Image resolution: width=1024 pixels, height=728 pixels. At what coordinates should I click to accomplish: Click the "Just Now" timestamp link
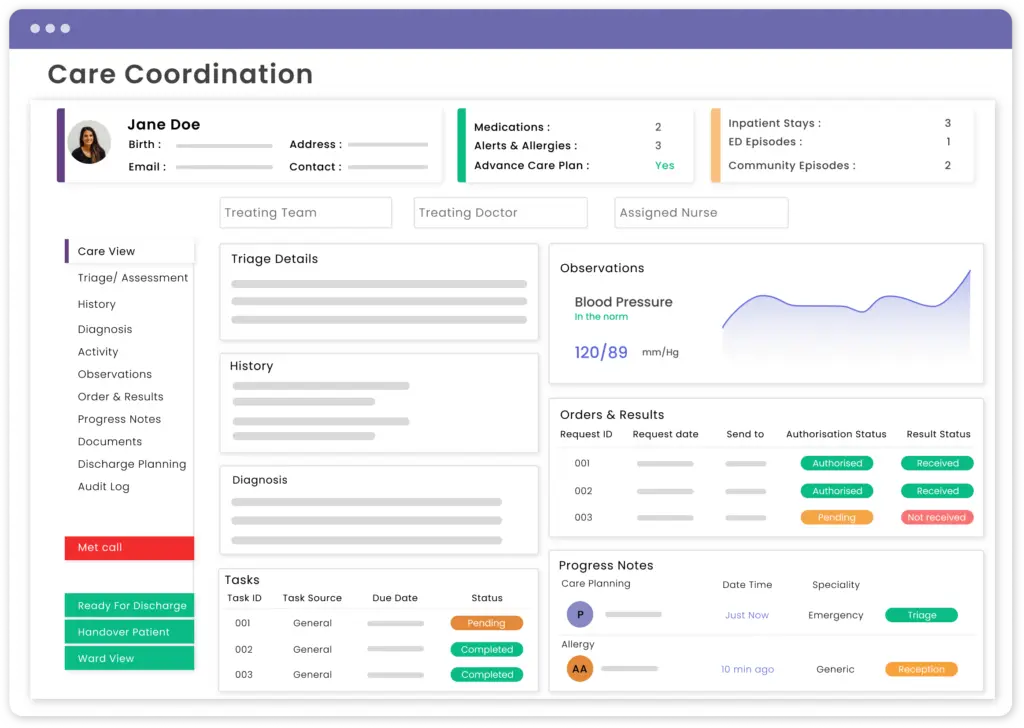tap(747, 614)
